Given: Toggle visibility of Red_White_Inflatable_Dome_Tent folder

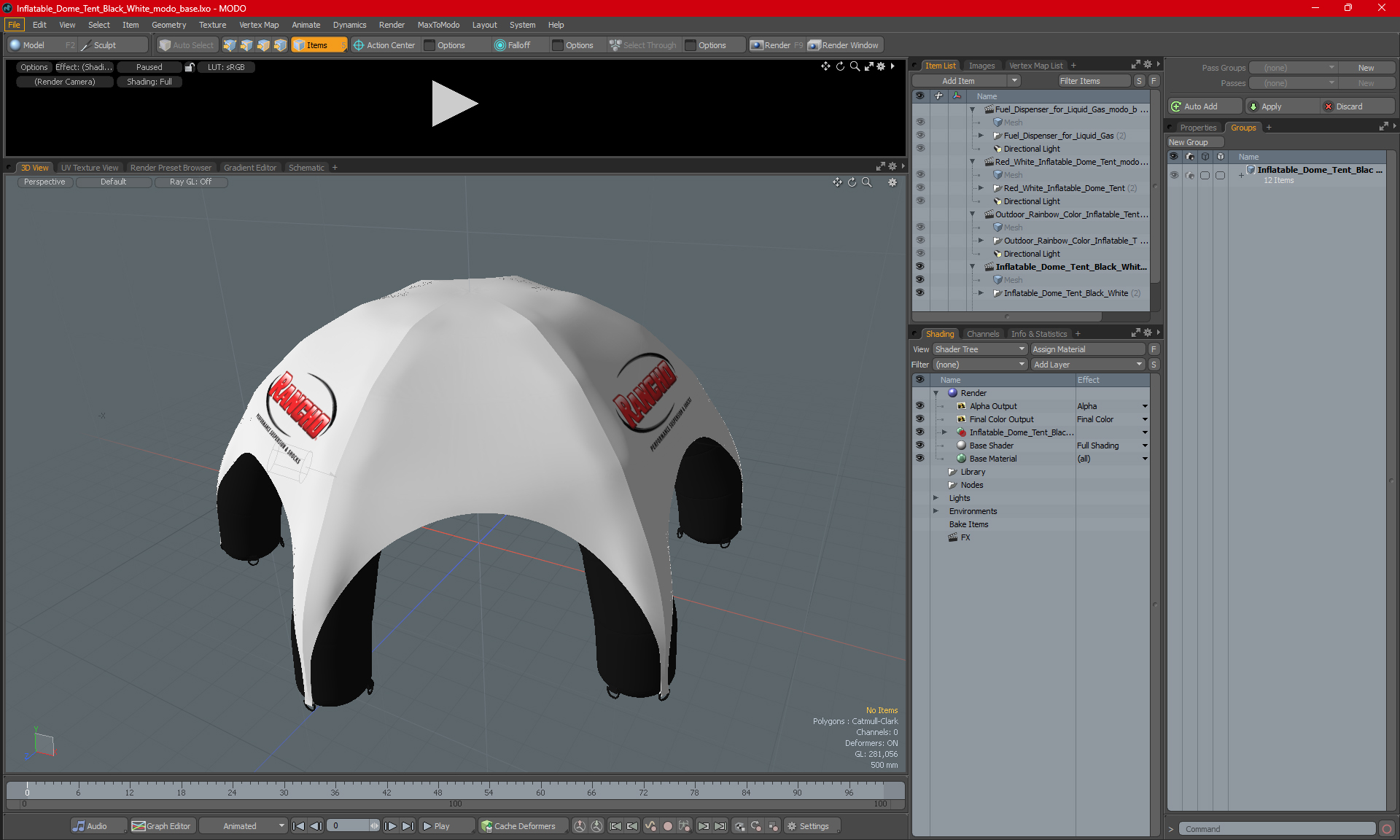Looking at the screenshot, I should [x=920, y=187].
